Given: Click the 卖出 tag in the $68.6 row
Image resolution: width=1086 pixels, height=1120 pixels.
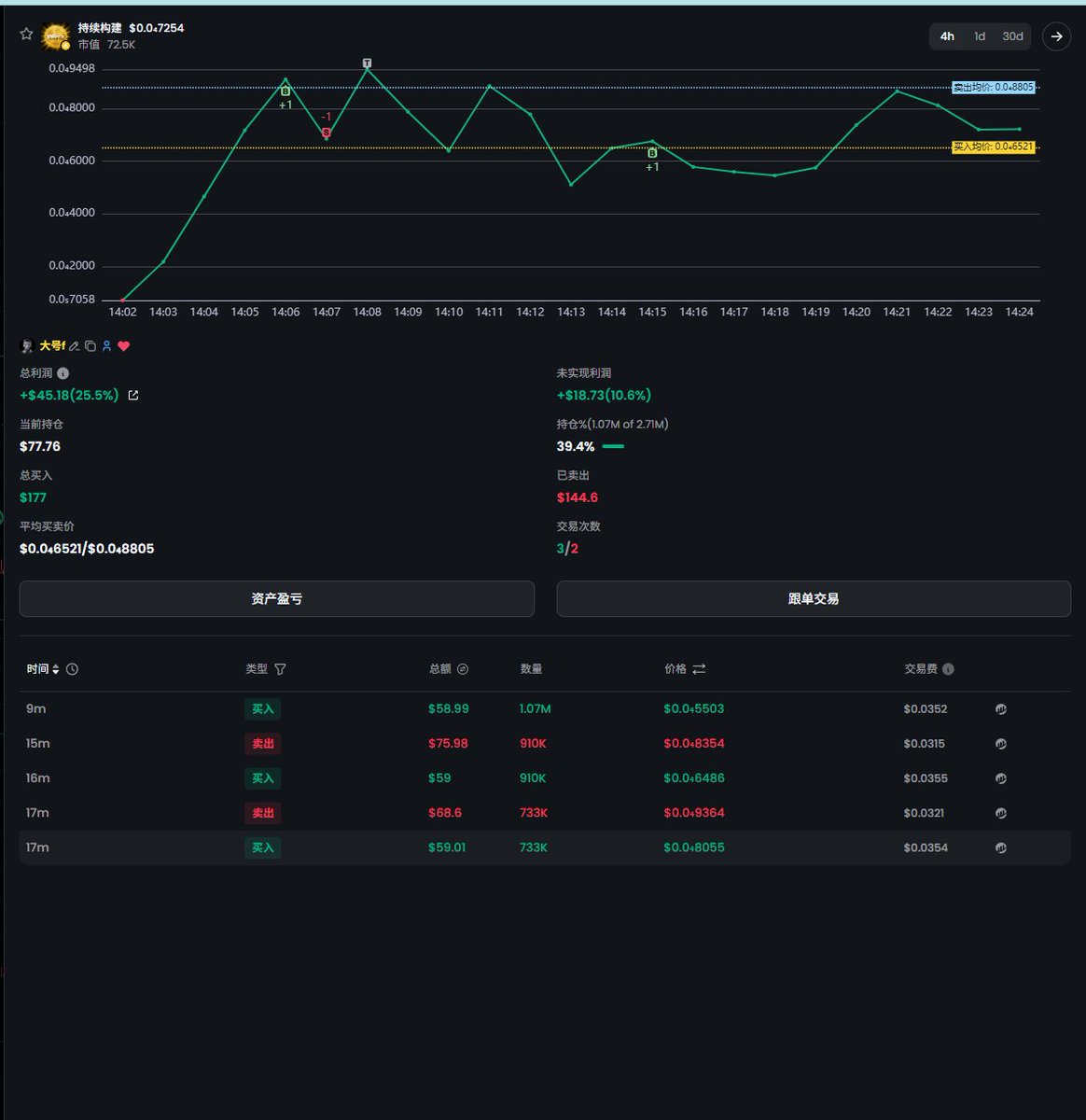Looking at the screenshot, I should (263, 813).
